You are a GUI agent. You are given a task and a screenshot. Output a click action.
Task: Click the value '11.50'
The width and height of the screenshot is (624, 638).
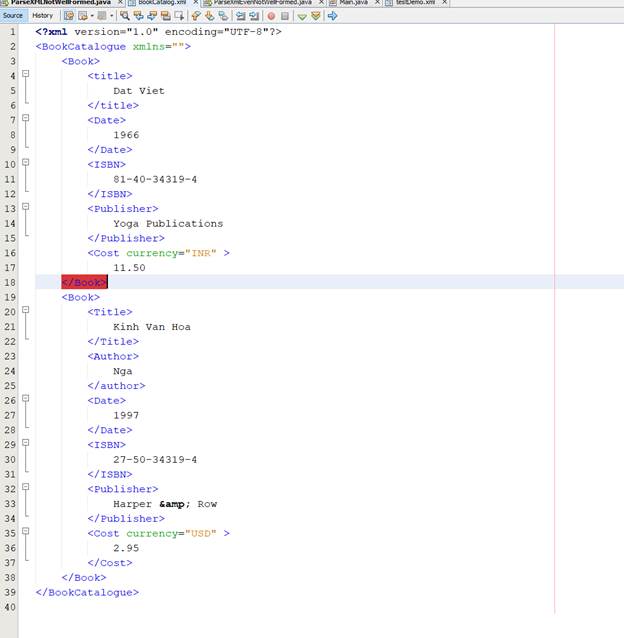coord(129,268)
